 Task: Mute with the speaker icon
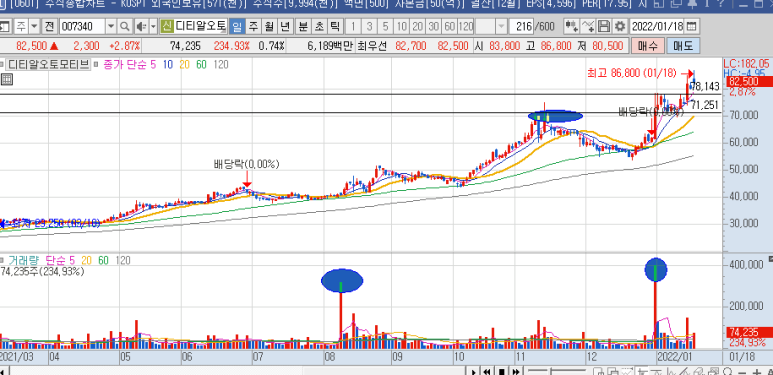coord(141,26)
